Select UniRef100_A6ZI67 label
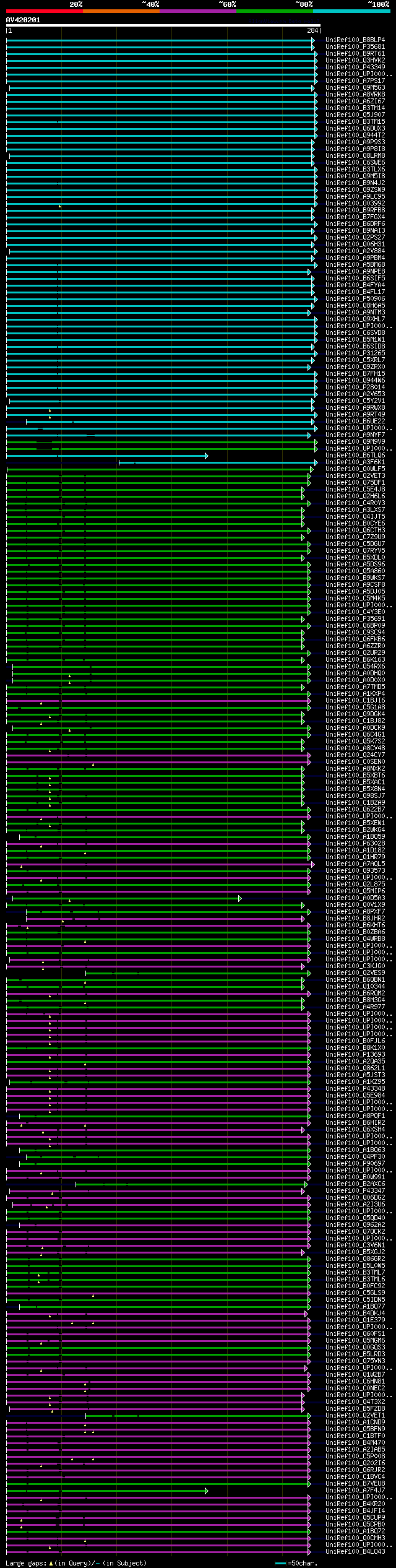This screenshot has width=396, height=1568. pyautogui.click(x=355, y=101)
